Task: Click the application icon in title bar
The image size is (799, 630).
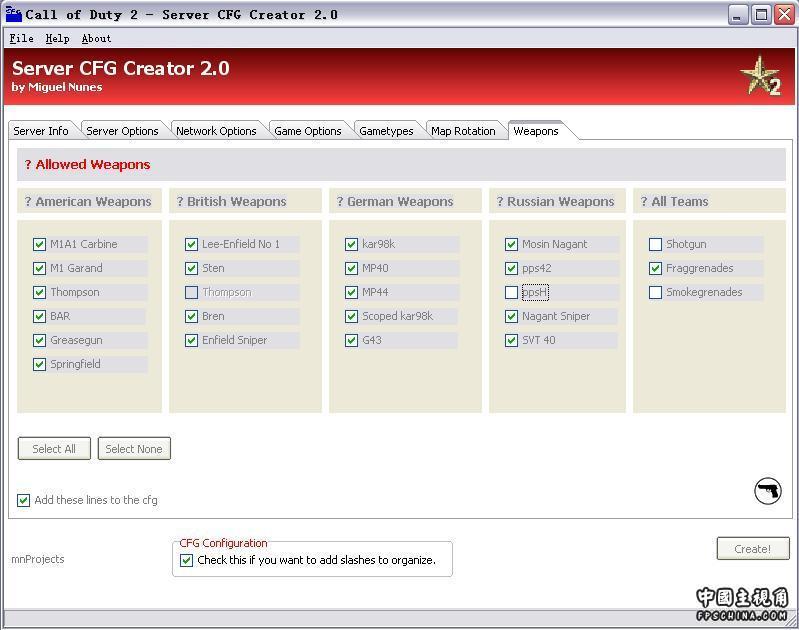Action: click(x=13, y=15)
